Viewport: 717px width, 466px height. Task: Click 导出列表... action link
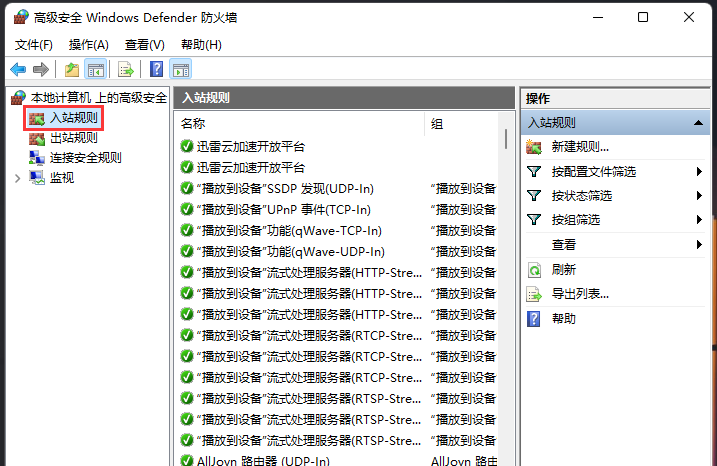coord(580,294)
